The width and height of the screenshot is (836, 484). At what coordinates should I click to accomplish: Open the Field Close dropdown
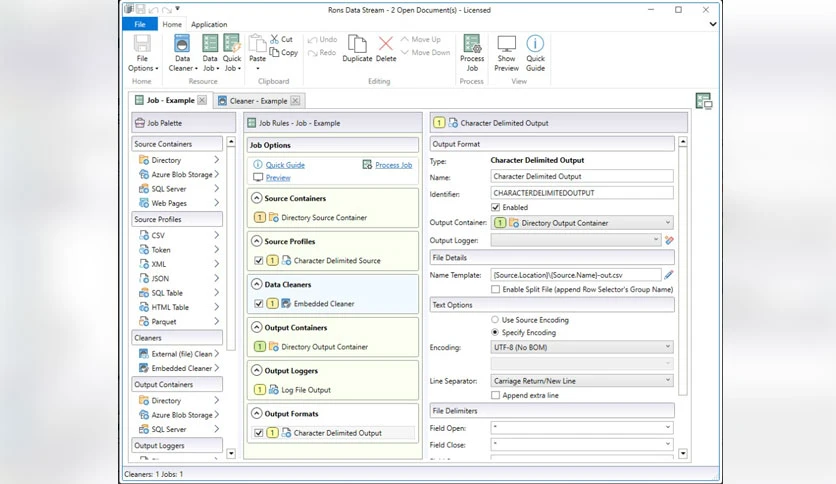[582, 444]
